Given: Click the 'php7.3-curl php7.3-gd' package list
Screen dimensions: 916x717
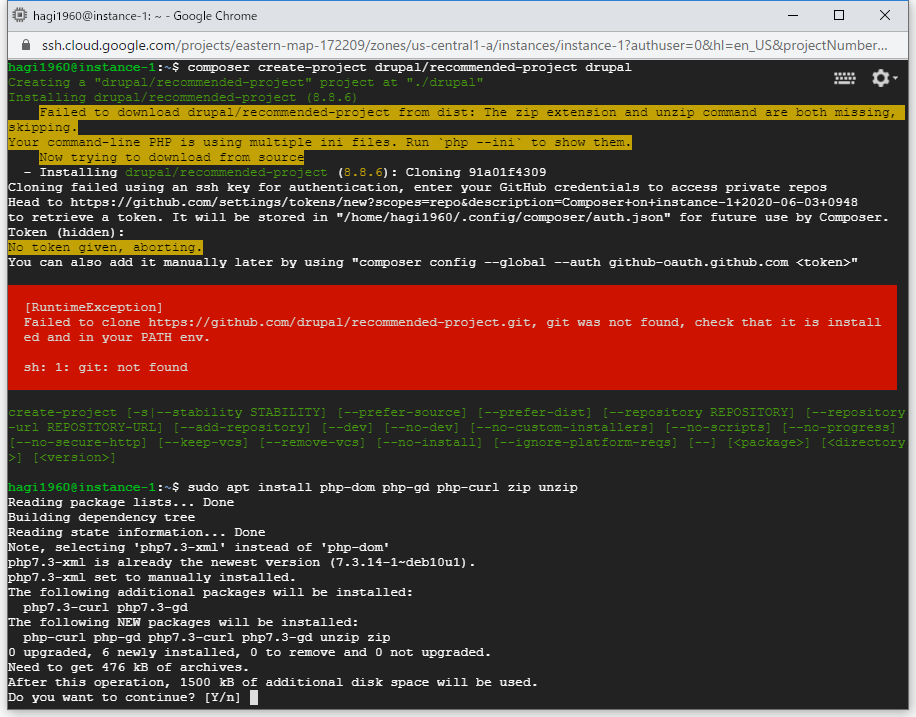Looking at the screenshot, I should (x=105, y=608).
